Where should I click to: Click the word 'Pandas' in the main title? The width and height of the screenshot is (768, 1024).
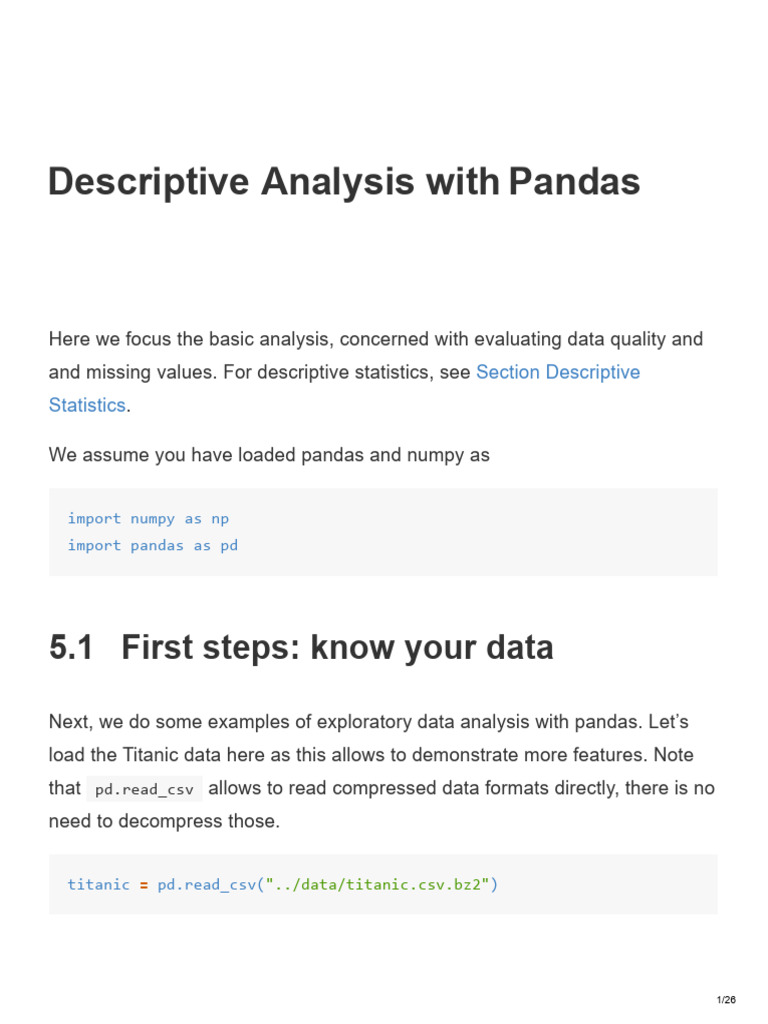coord(574,182)
